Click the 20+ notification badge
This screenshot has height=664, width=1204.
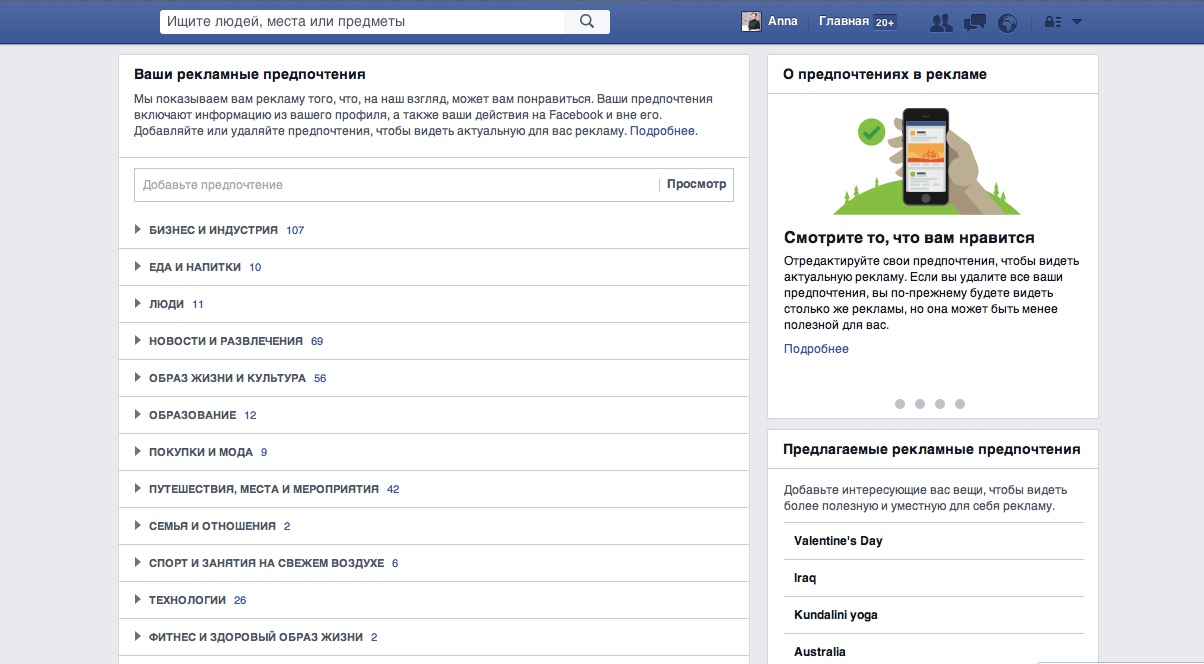(885, 22)
